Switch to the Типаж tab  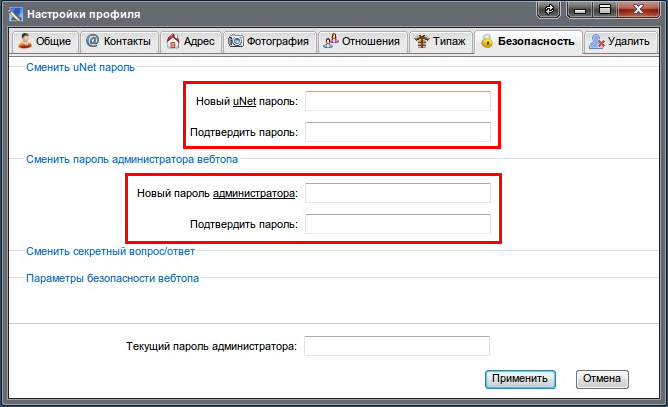click(439, 42)
